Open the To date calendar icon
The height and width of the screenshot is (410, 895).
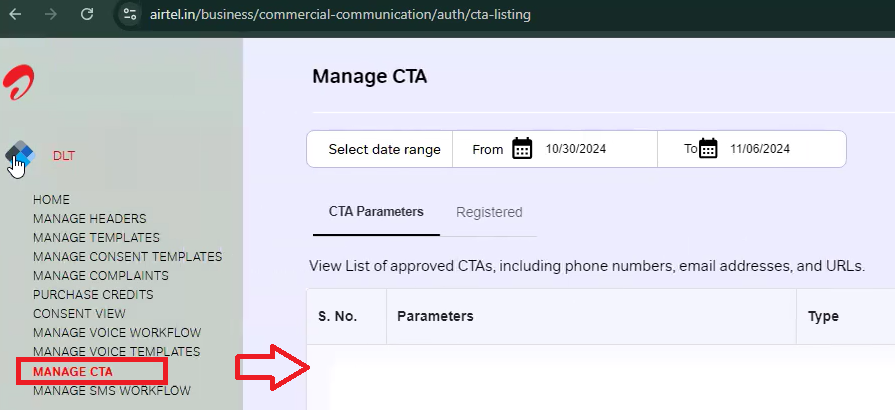click(x=708, y=149)
